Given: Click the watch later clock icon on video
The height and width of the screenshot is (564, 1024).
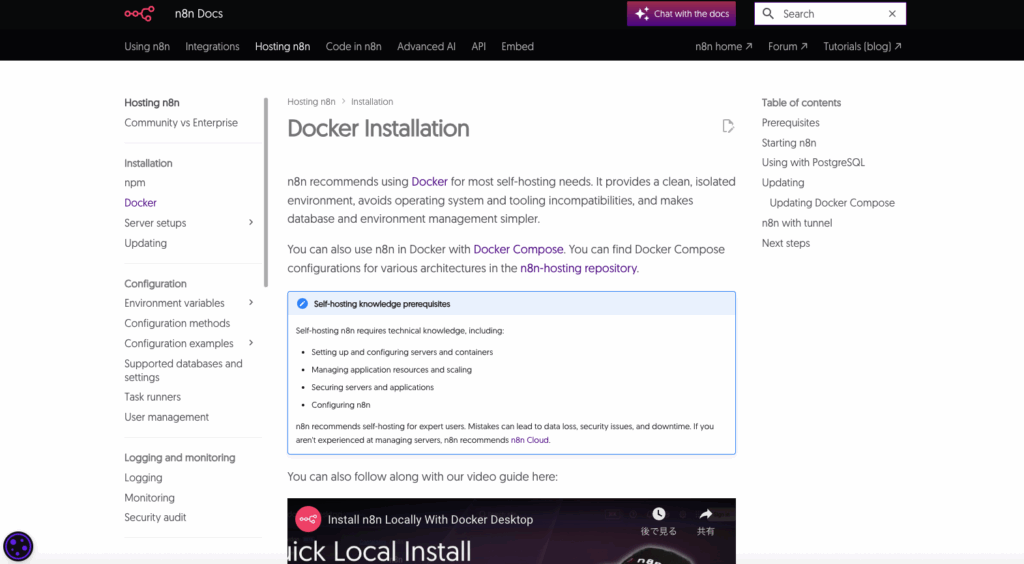Looking at the screenshot, I should tap(659, 514).
